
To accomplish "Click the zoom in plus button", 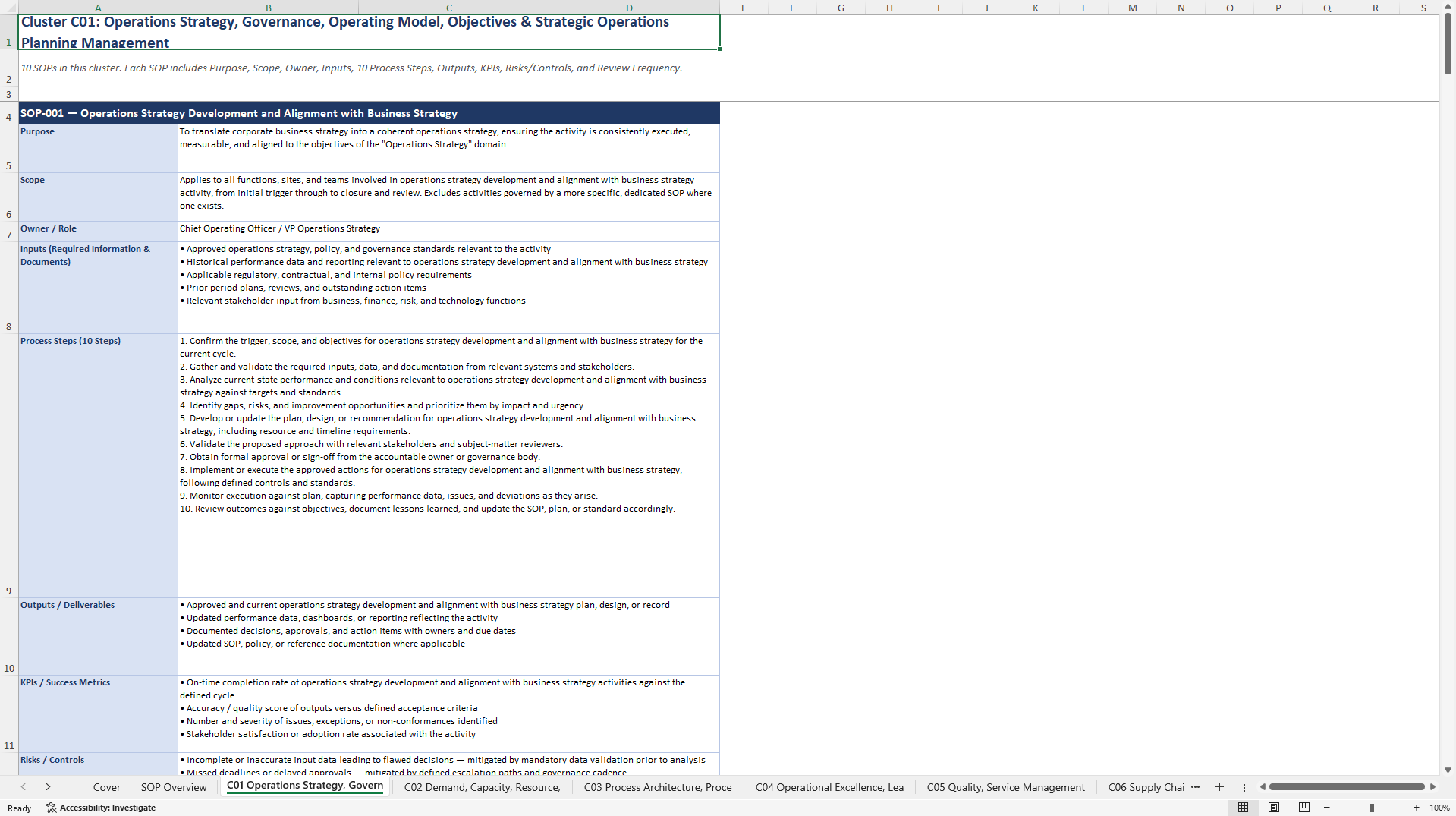I will pyautogui.click(x=1416, y=808).
